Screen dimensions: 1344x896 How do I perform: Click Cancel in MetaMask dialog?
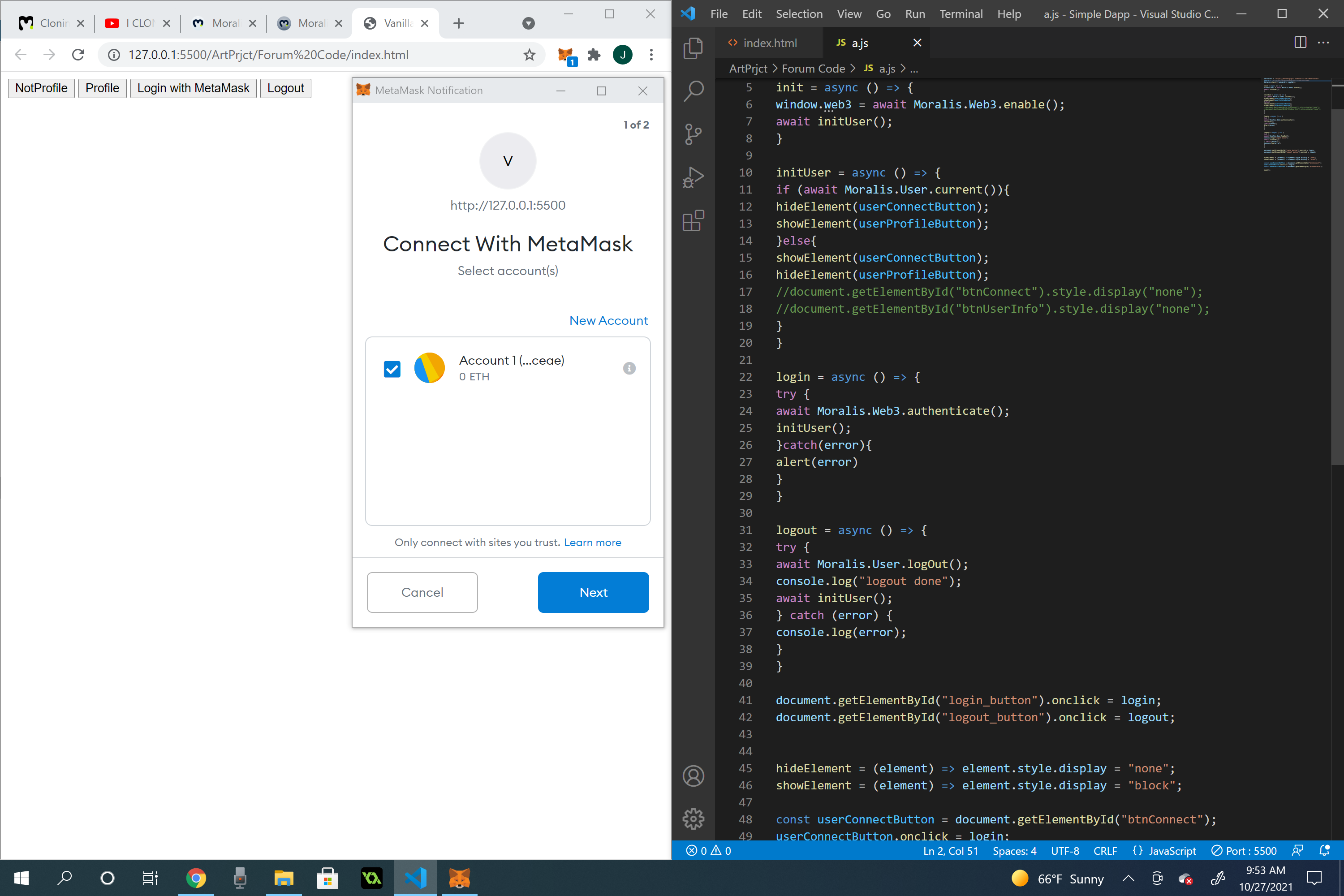(x=422, y=592)
